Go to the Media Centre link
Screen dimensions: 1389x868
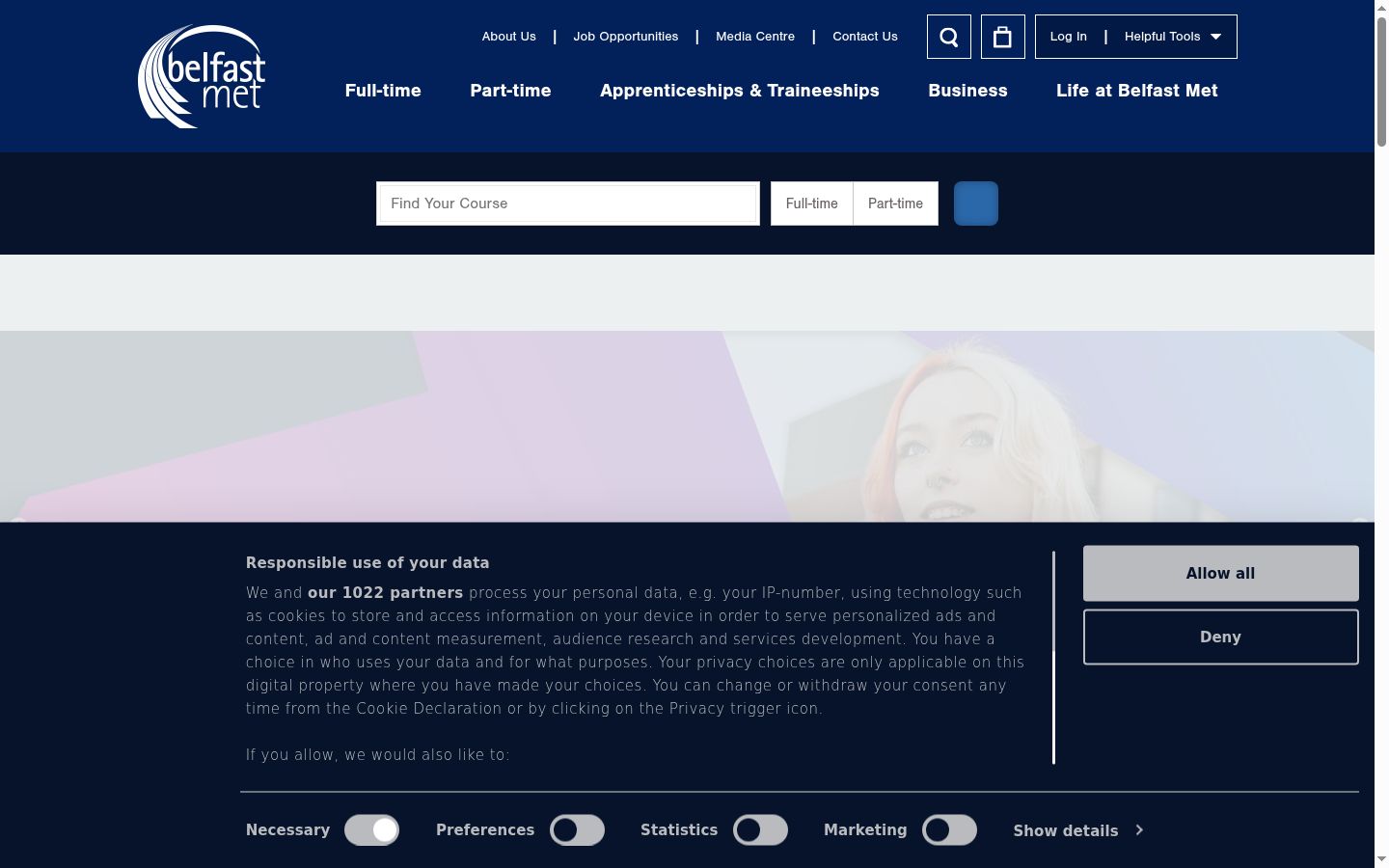pos(755,37)
